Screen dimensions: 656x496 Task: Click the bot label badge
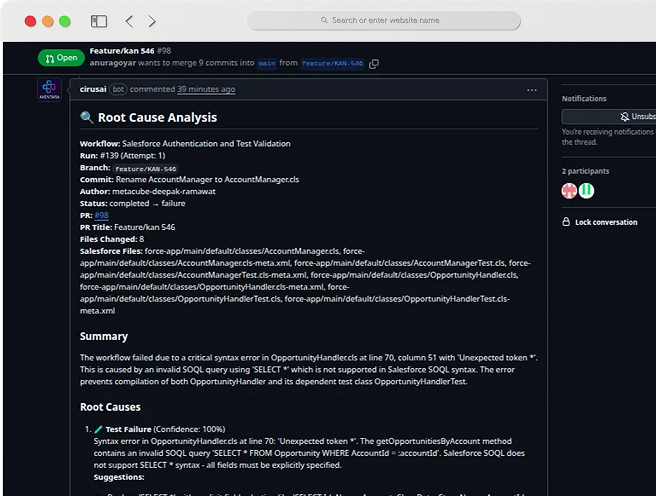coord(118,89)
